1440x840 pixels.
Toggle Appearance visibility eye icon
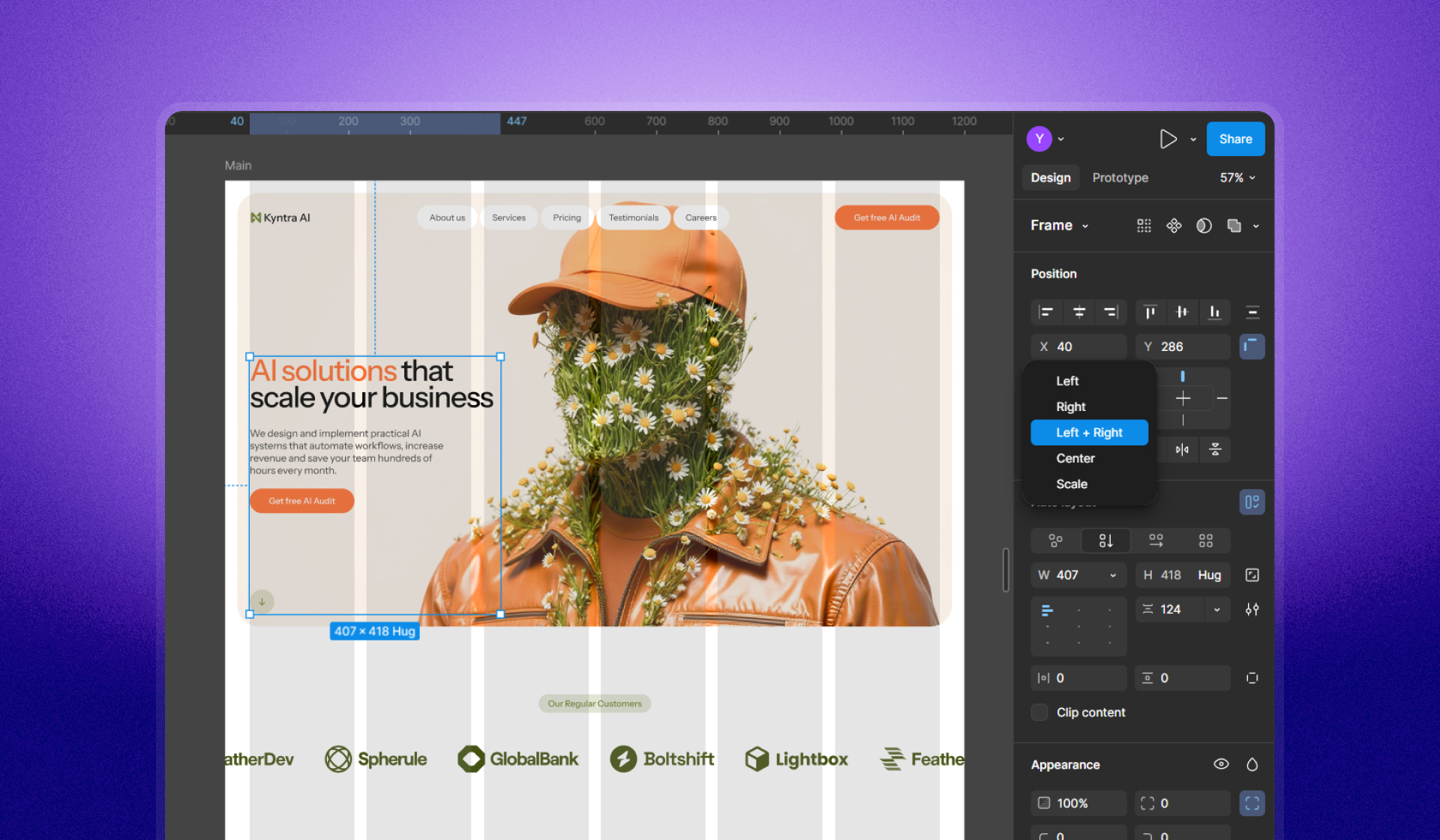[x=1221, y=764]
